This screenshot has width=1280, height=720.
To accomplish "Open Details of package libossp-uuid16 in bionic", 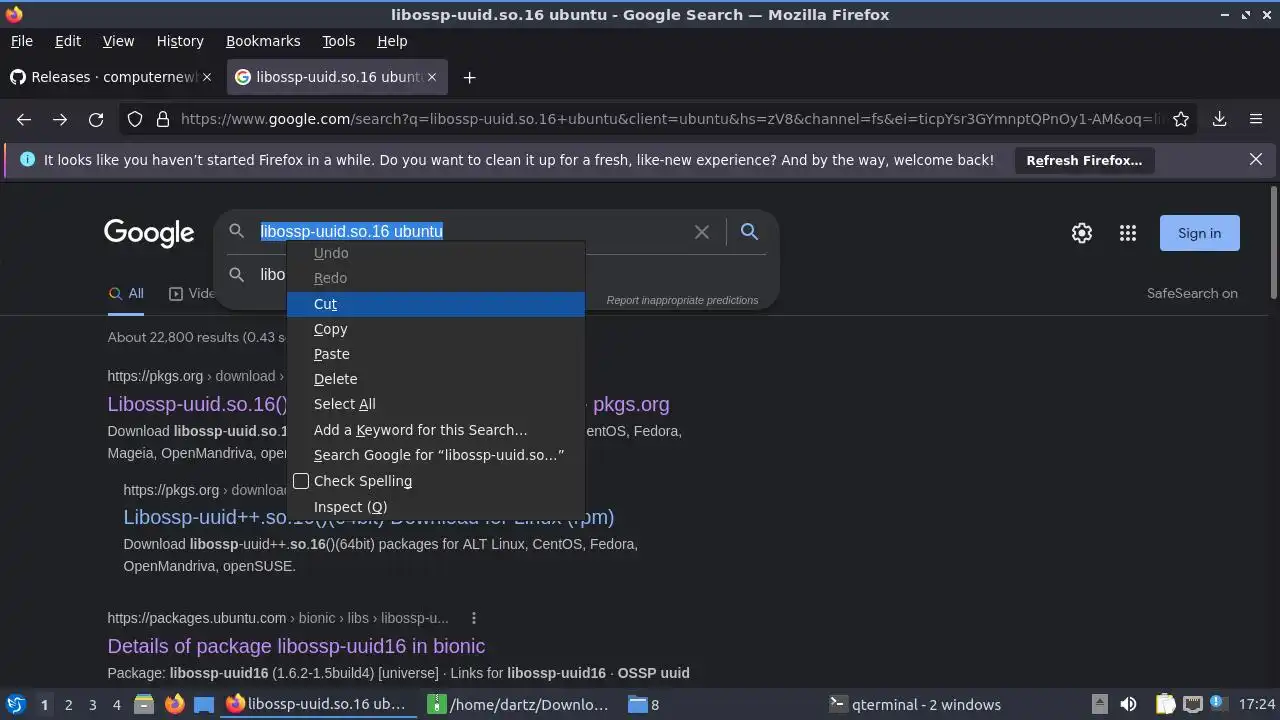I will [x=296, y=646].
